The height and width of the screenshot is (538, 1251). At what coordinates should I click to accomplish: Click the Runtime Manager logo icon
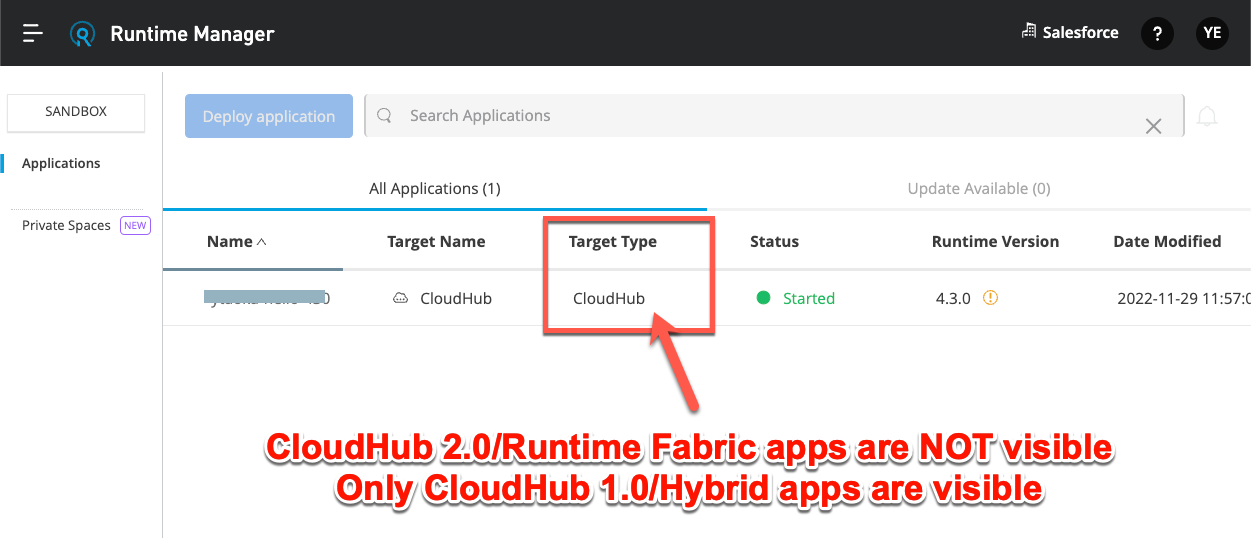pos(82,34)
